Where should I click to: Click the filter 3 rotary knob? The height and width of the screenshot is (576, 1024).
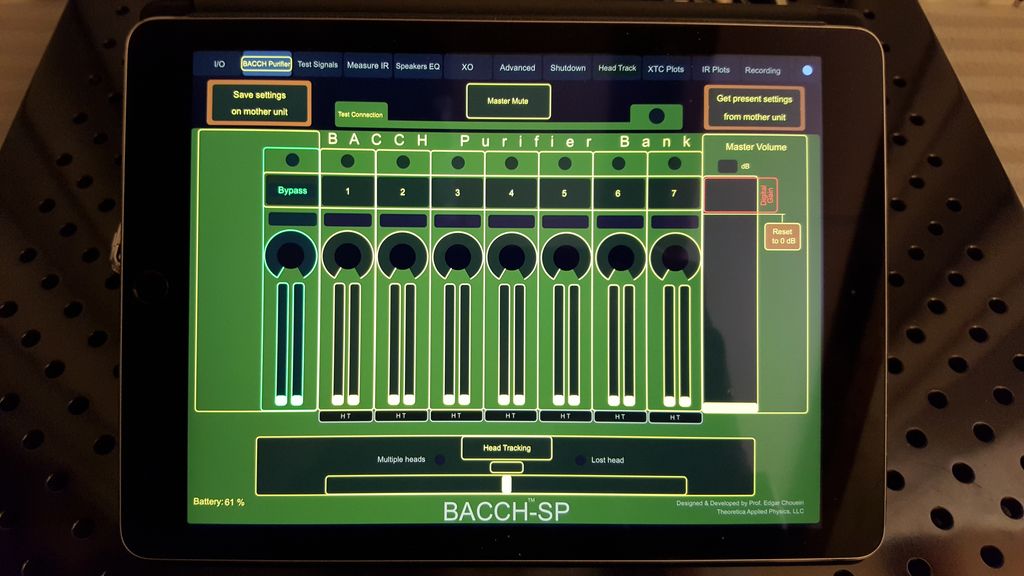pyautogui.click(x=457, y=257)
